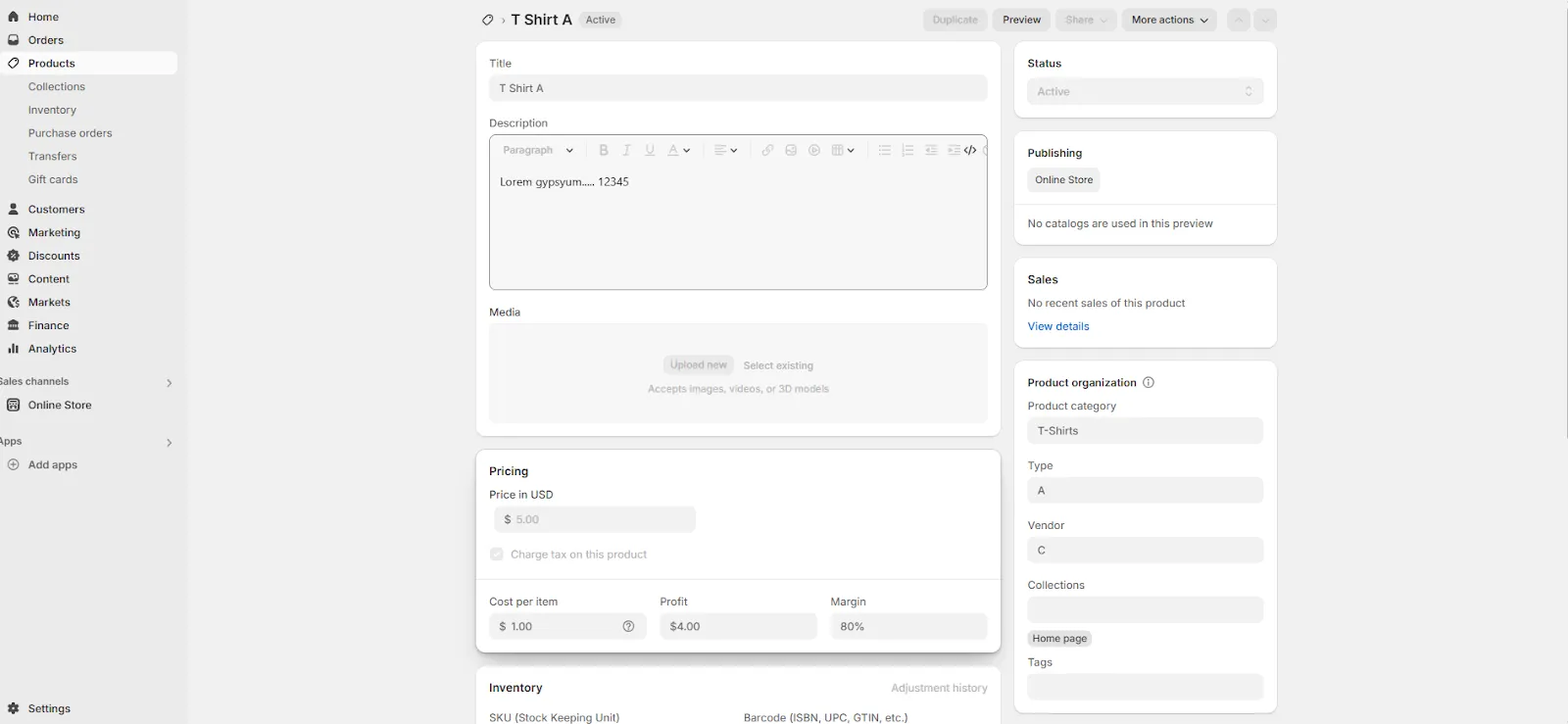Toggle bold formatting in description toolbar
Viewport: 1568px width, 724px height.
[x=604, y=150]
